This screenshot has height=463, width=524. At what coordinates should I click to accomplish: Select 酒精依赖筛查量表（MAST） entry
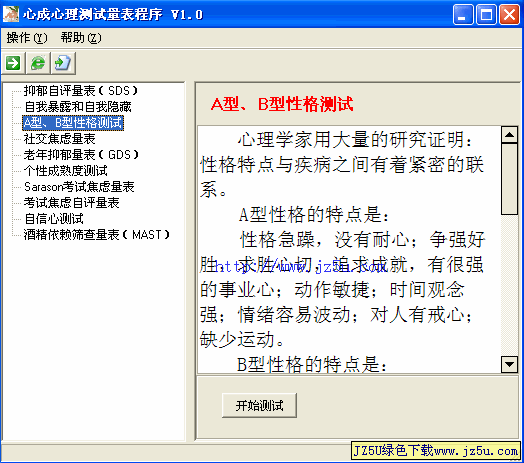pos(97,235)
